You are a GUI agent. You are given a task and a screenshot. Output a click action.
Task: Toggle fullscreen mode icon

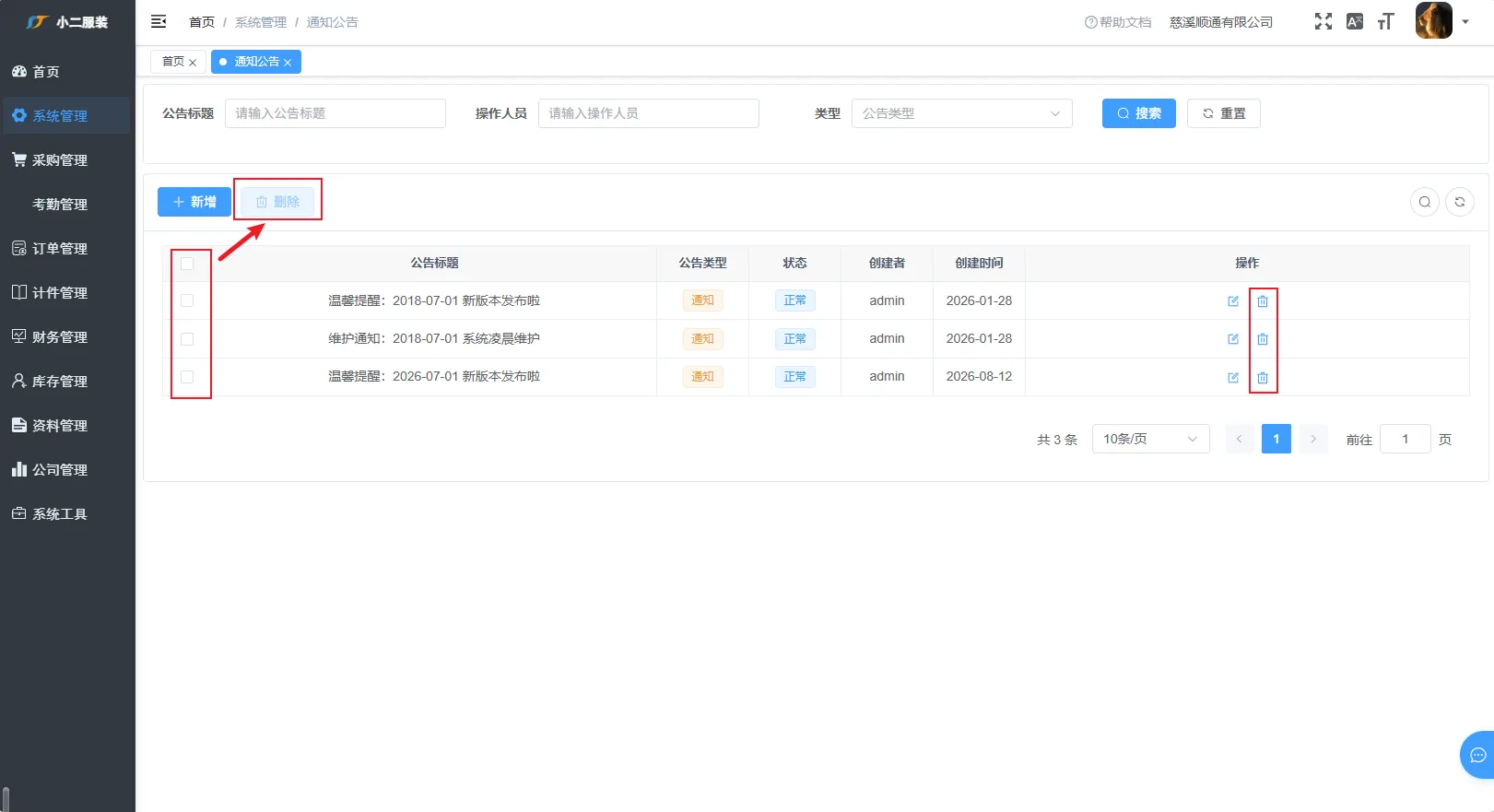tap(1323, 21)
